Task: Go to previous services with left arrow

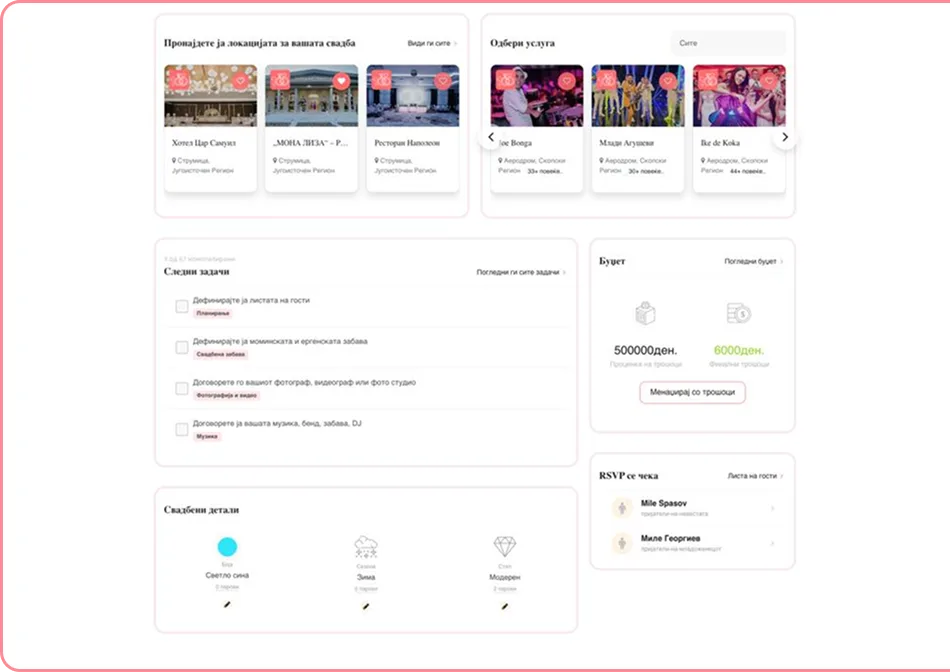Action: [490, 137]
